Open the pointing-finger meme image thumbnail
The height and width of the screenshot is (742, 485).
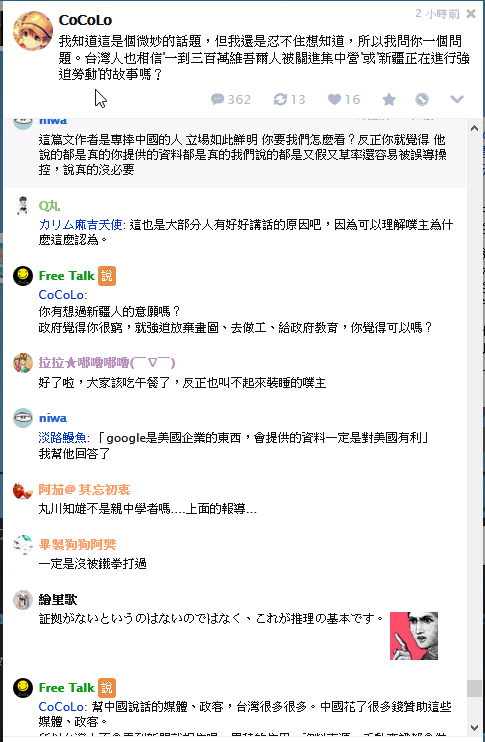pos(414,636)
